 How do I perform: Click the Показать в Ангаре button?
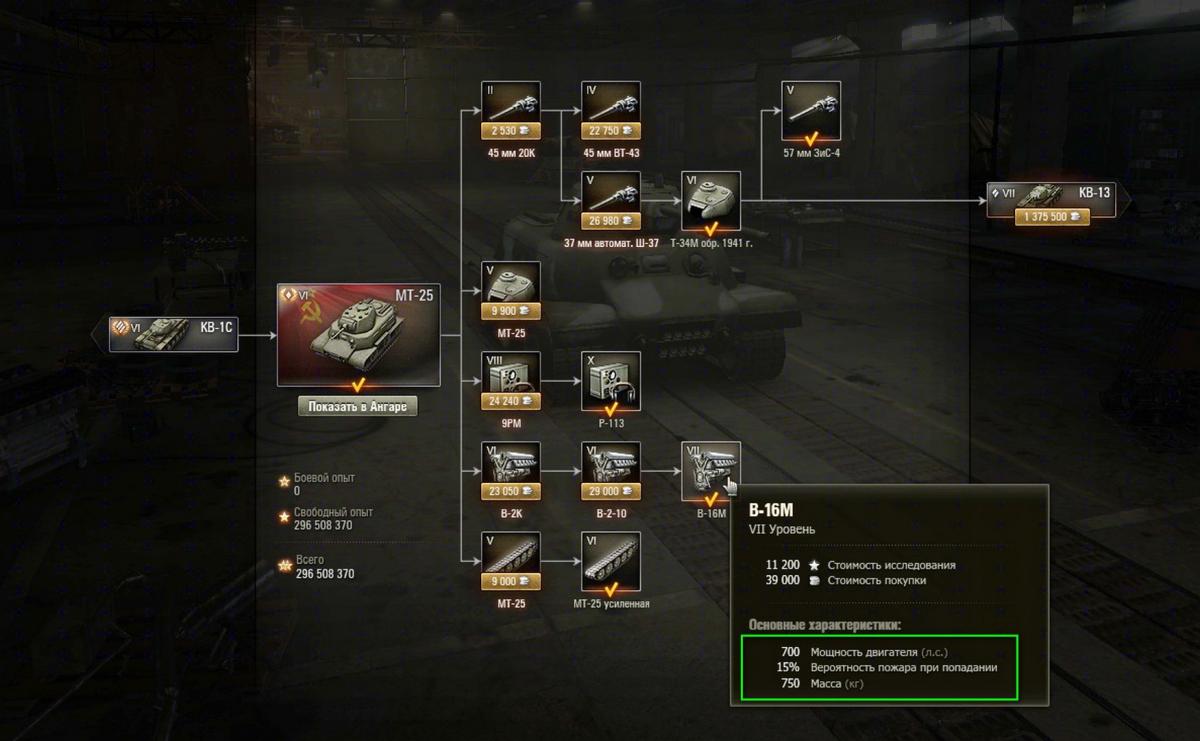pos(357,407)
